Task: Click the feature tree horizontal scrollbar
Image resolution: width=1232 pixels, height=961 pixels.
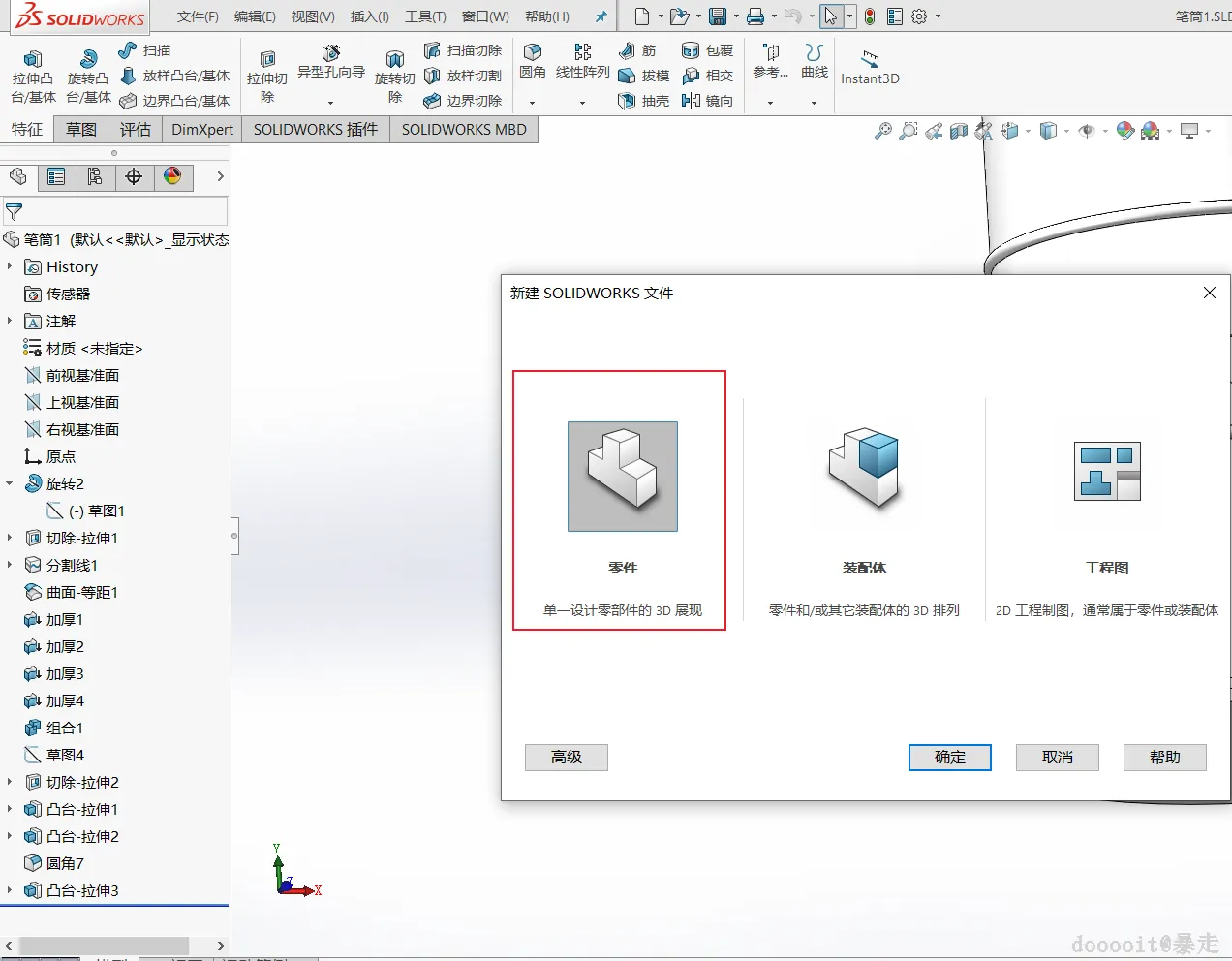Action: coord(104,945)
